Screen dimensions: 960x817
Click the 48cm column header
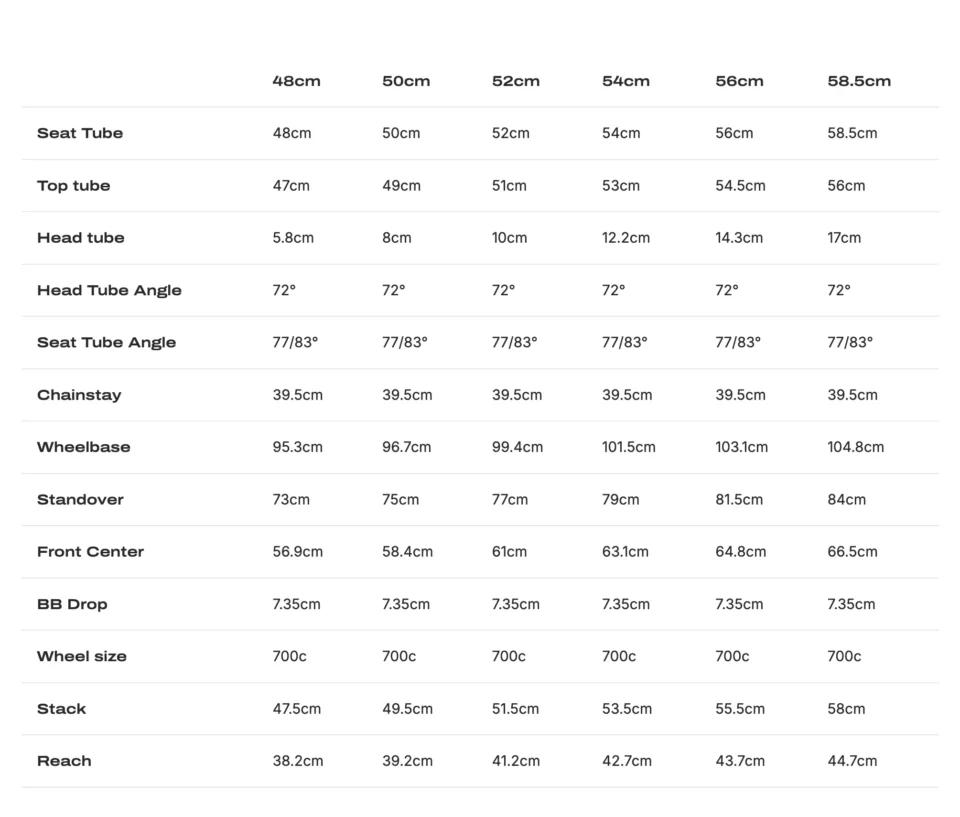pyautogui.click(x=296, y=81)
